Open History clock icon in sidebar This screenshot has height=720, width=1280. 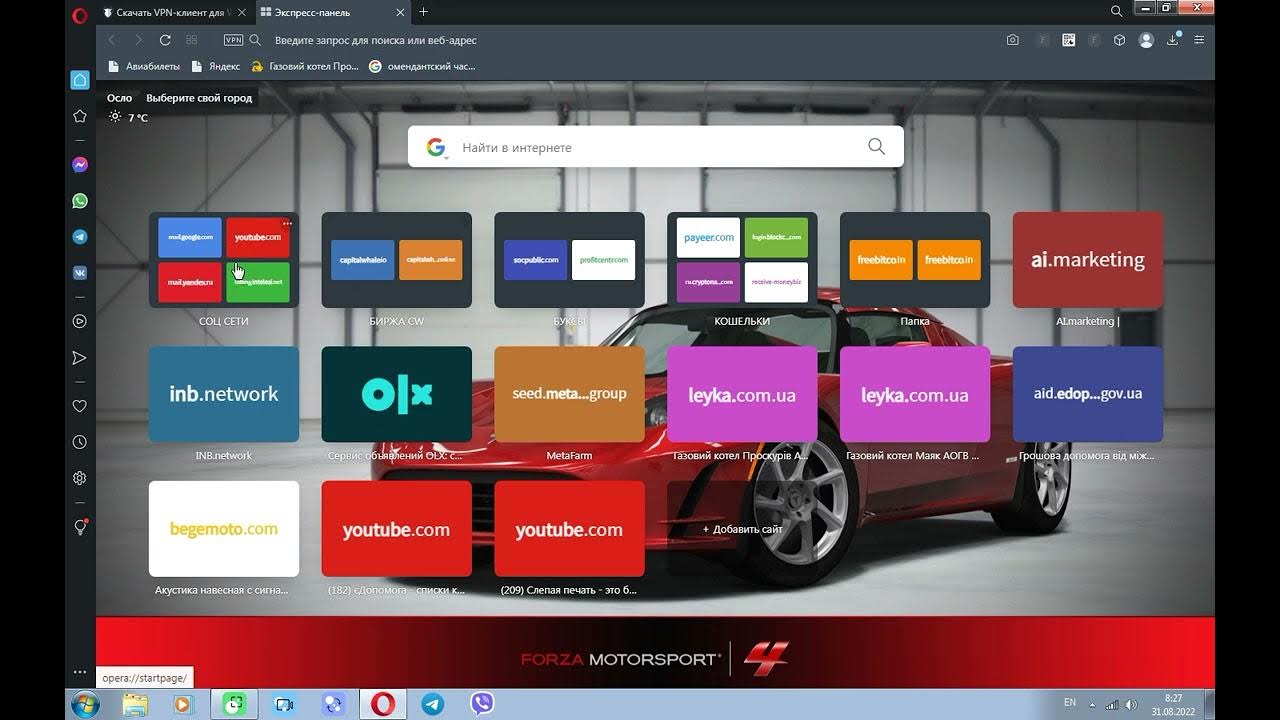80,442
